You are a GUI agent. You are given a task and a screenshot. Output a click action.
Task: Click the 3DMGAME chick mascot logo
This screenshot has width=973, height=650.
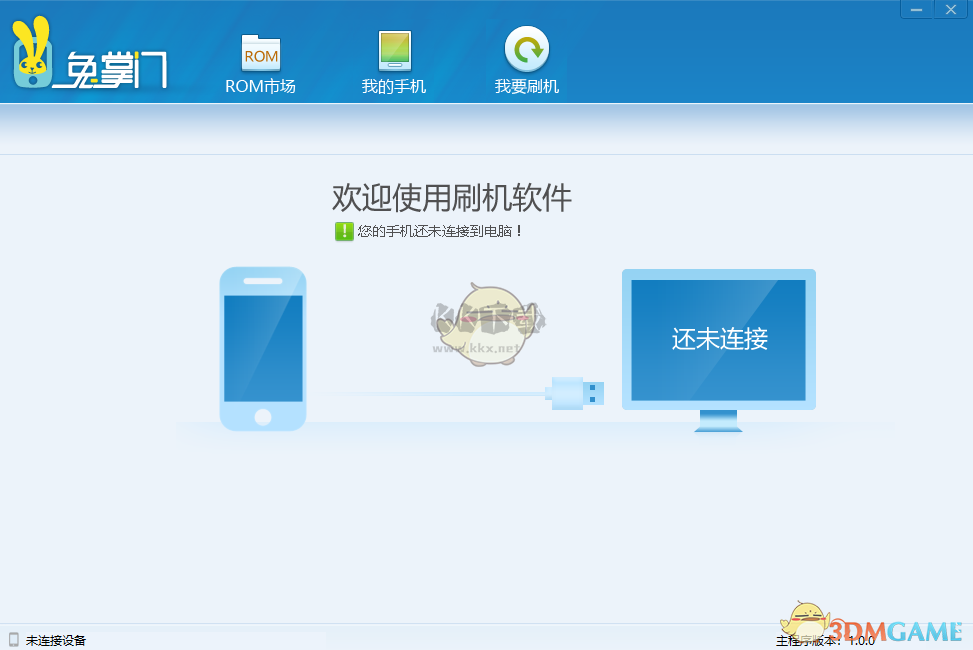coord(806,620)
